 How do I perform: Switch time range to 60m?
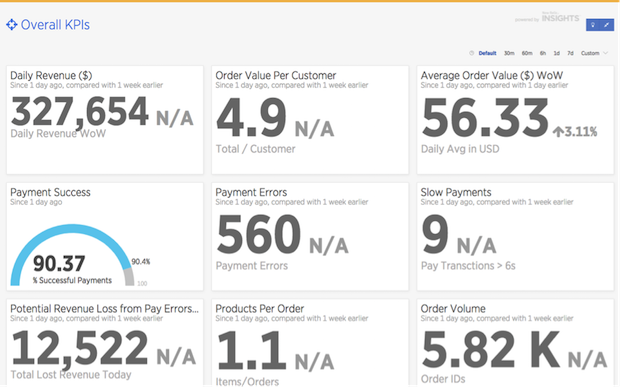[x=527, y=53]
